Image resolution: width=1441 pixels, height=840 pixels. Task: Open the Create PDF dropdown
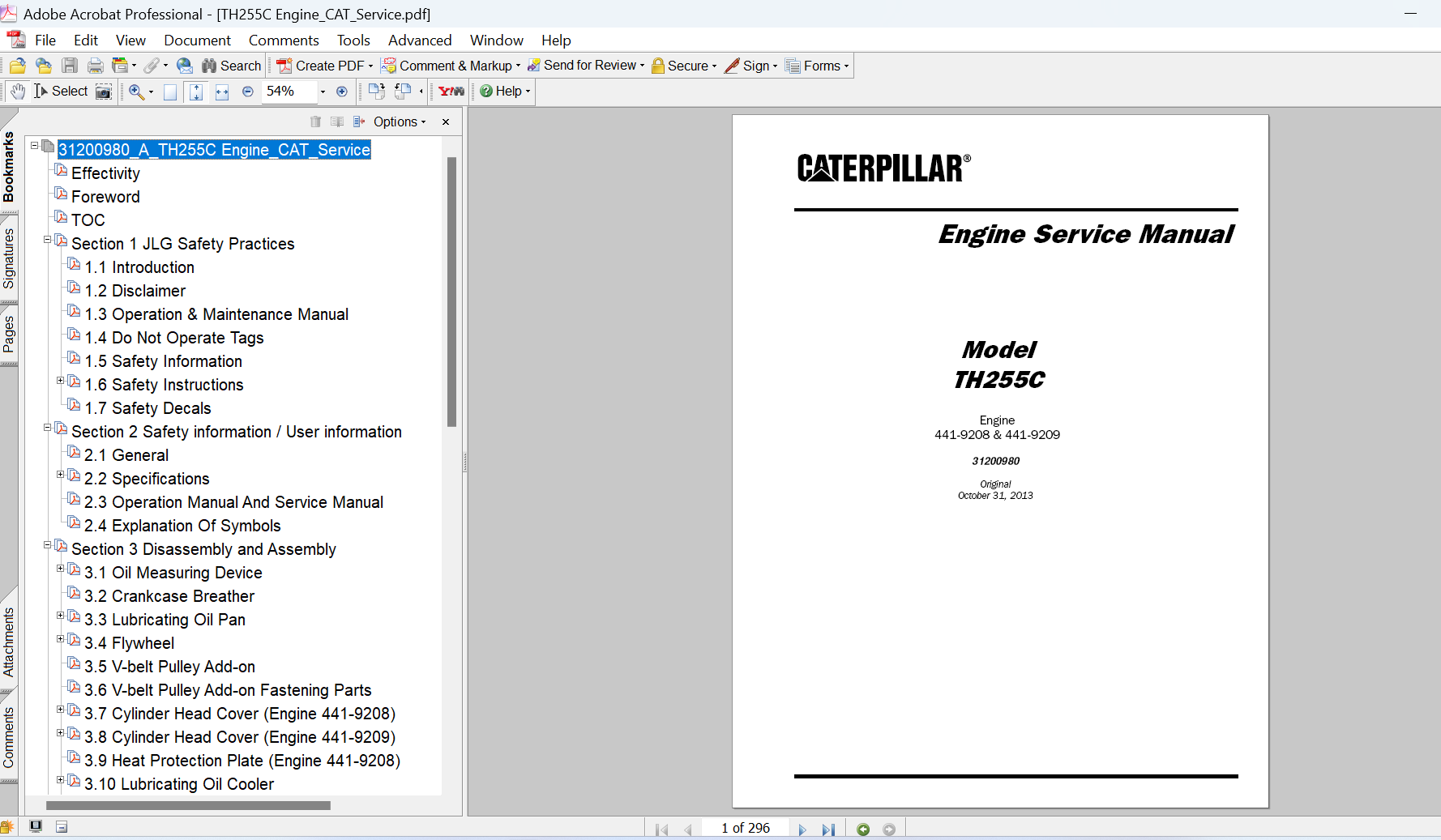pyautogui.click(x=325, y=66)
